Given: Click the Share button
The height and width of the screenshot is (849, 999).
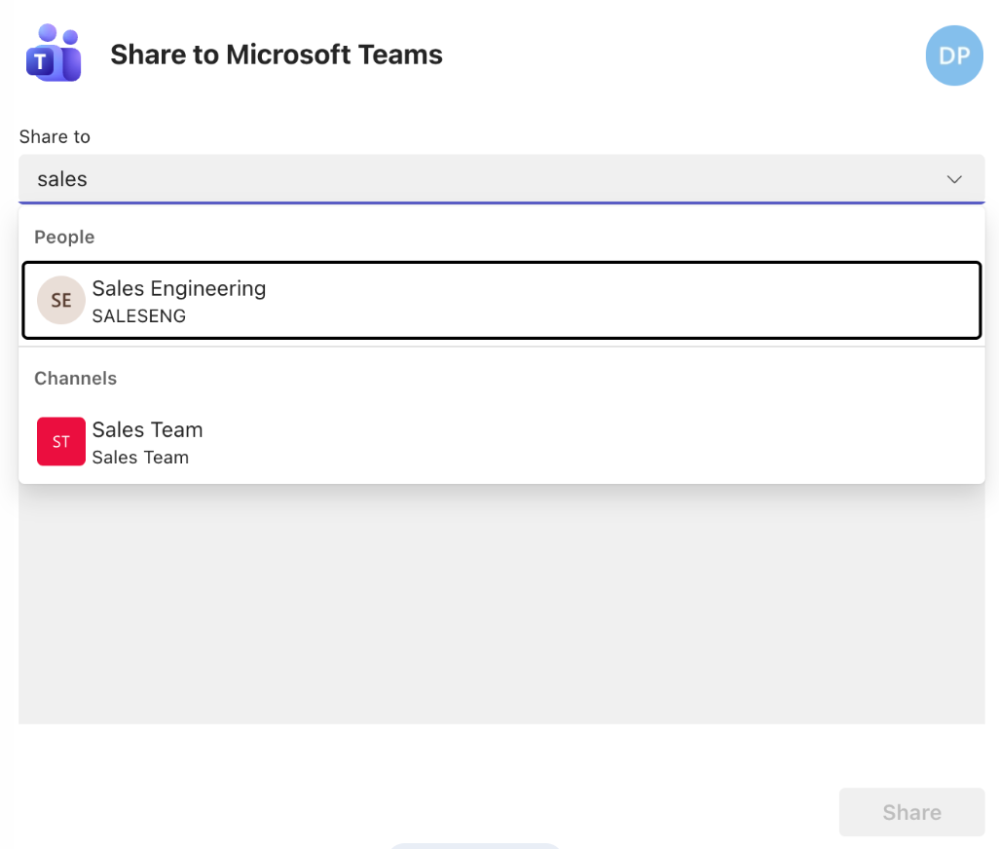Looking at the screenshot, I should (x=912, y=812).
